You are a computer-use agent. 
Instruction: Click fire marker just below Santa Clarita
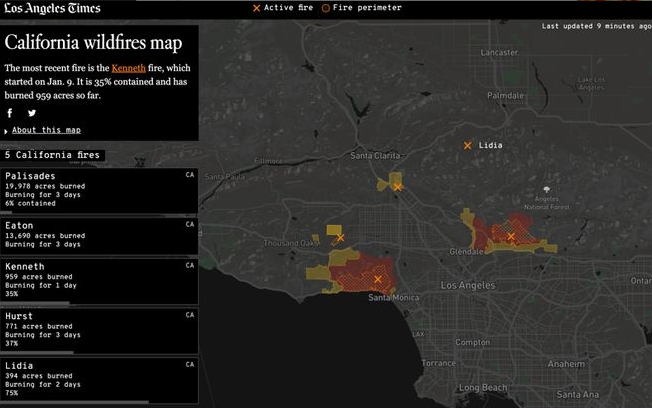click(x=397, y=187)
